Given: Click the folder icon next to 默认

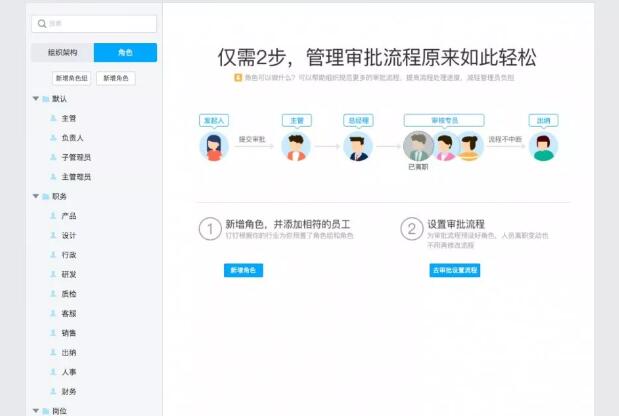Looking at the screenshot, I should point(46,99).
